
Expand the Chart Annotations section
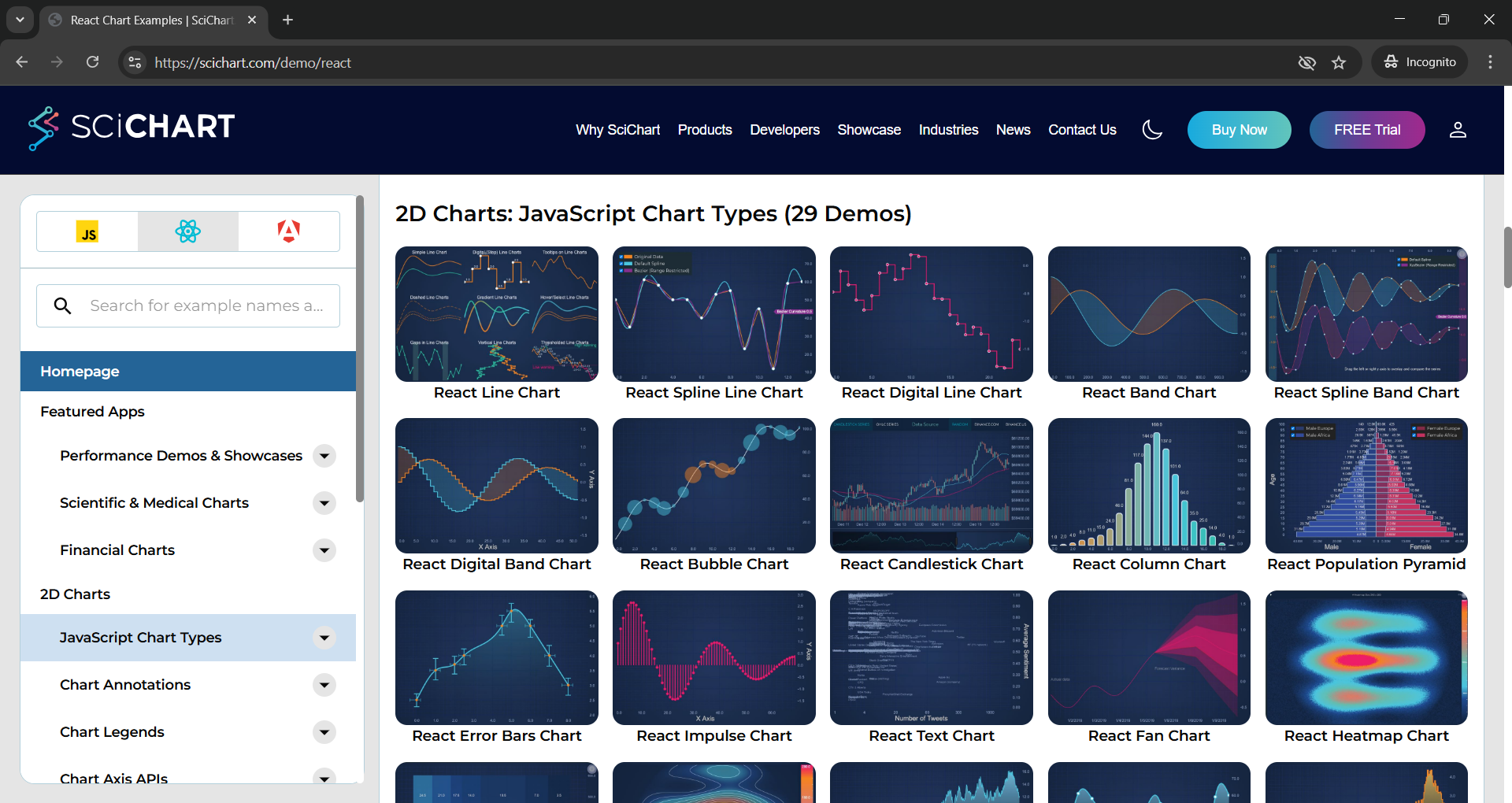tap(324, 685)
